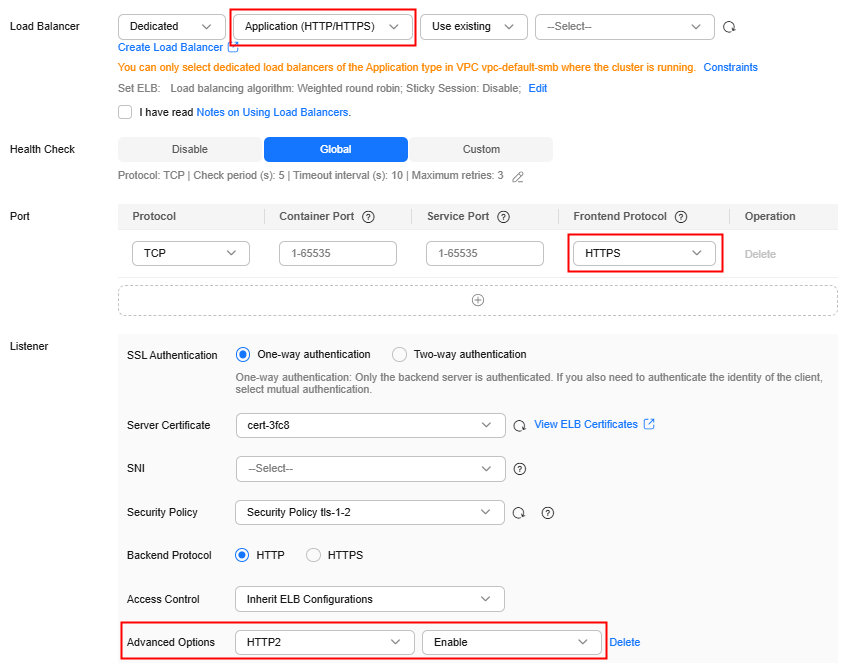Switch health check to Custom tab
The height and width of the screenshot is (663, 849).
(481, 150)
